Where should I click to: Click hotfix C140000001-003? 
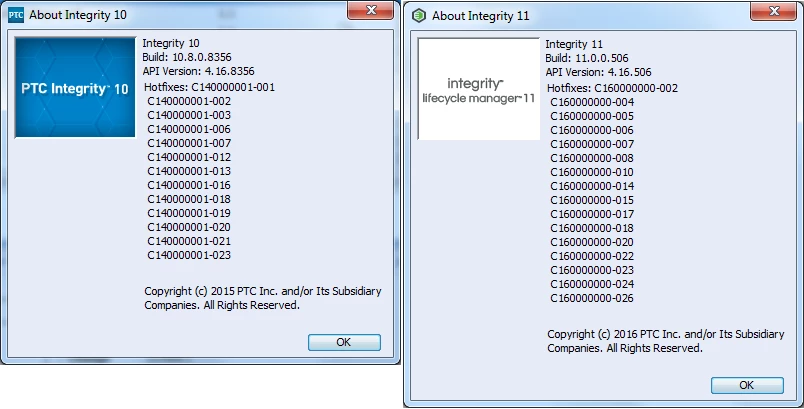[x=189, y=115]
